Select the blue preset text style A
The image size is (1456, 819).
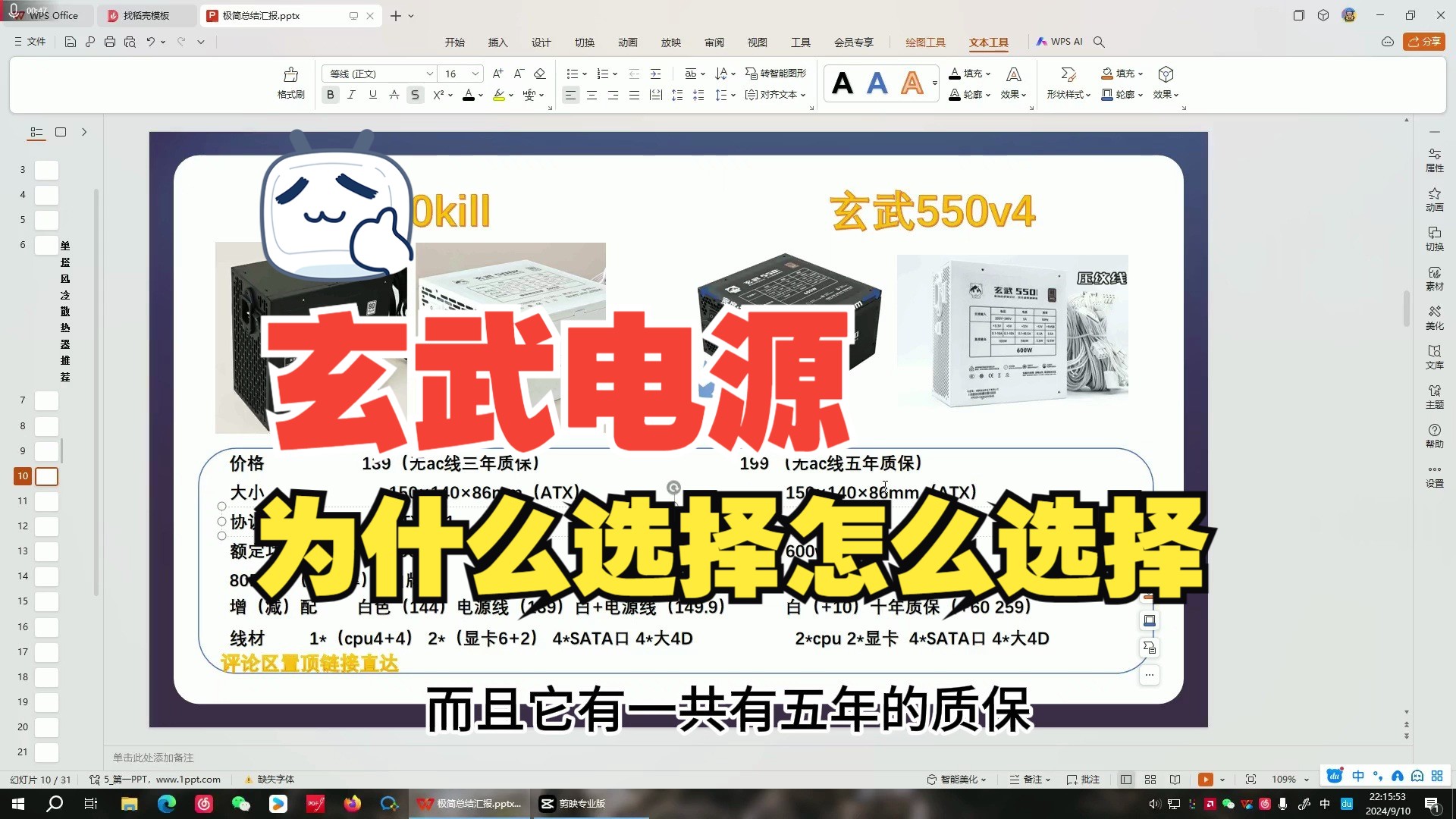tap(877, 83)
